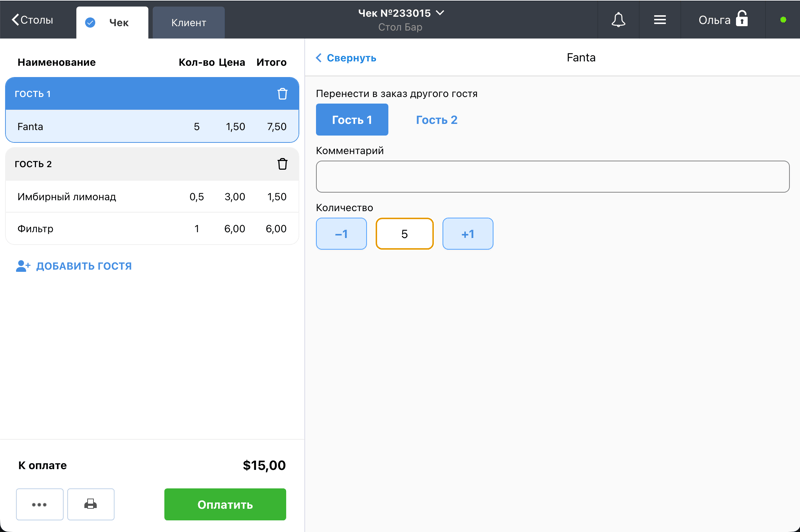Go back to Столы list
The width and height of the screenshot is (800, 532).
(33, 20)
